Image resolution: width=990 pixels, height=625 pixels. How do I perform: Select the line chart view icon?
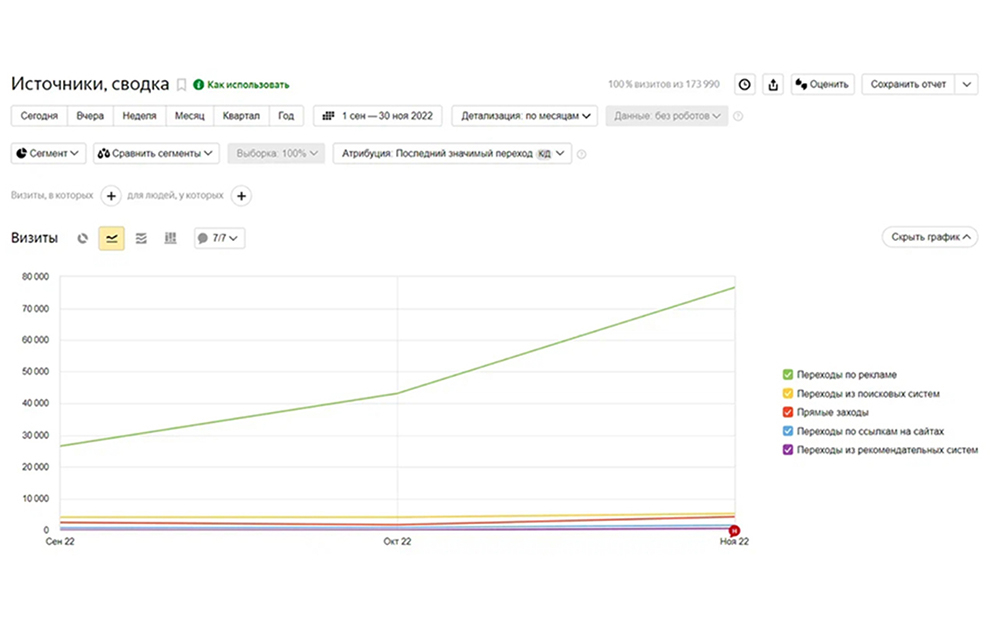111,238
